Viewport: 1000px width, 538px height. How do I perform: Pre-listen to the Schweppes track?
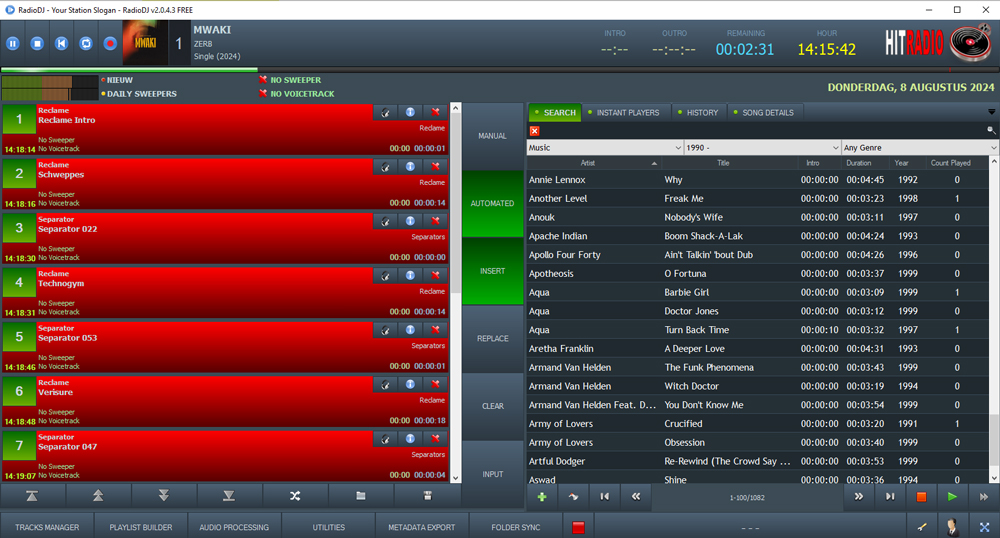point(385,166)
